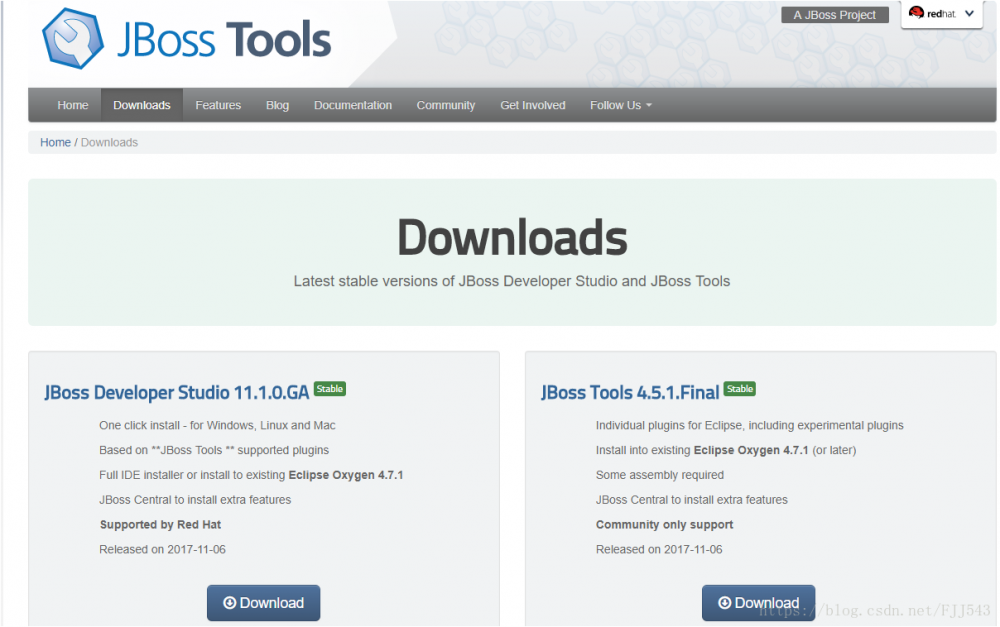Screen dimensions: 1000x627
Task: Go to the Features menu item
Action: point(218,105)
